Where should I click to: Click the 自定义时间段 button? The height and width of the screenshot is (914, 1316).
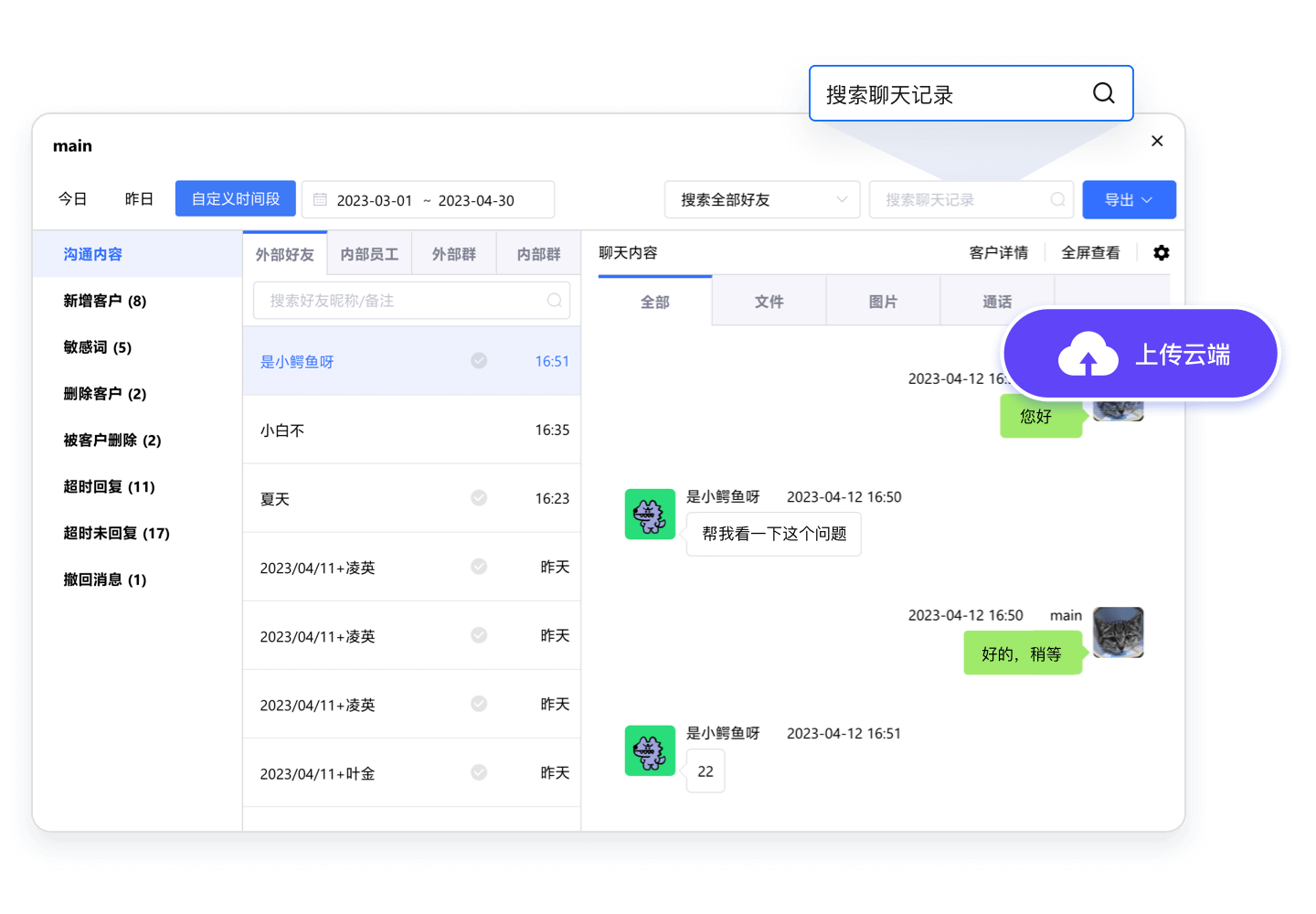click(x=236, y=199)
